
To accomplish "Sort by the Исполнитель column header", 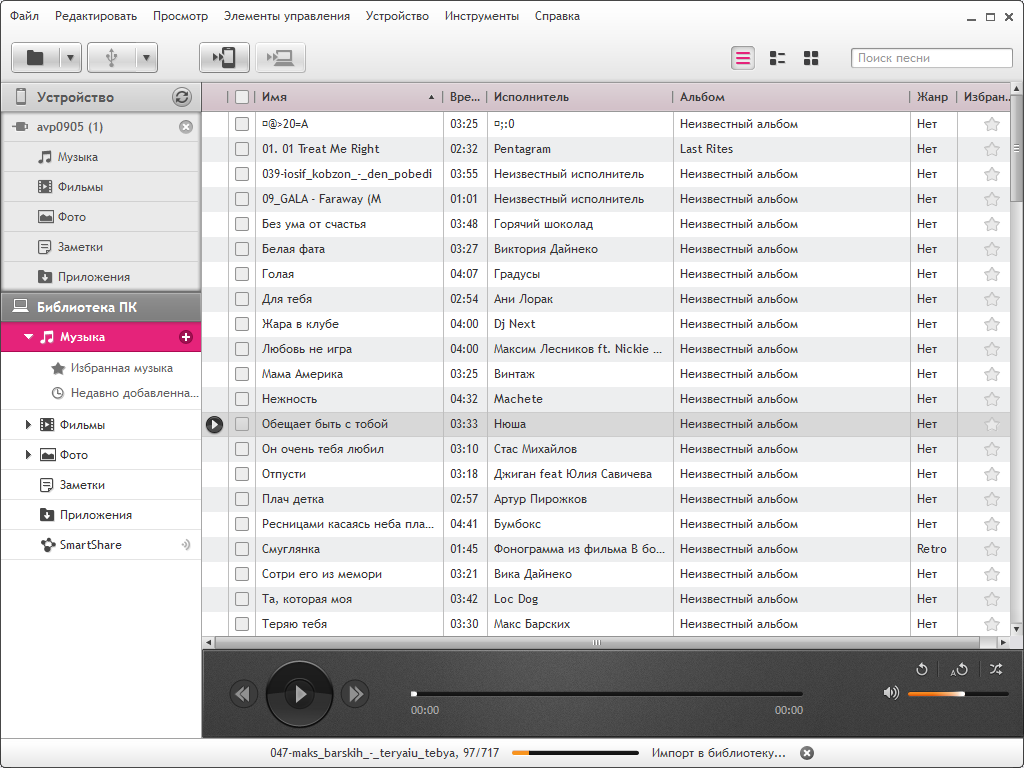I will pyautogui.click(x=580, y=97).
